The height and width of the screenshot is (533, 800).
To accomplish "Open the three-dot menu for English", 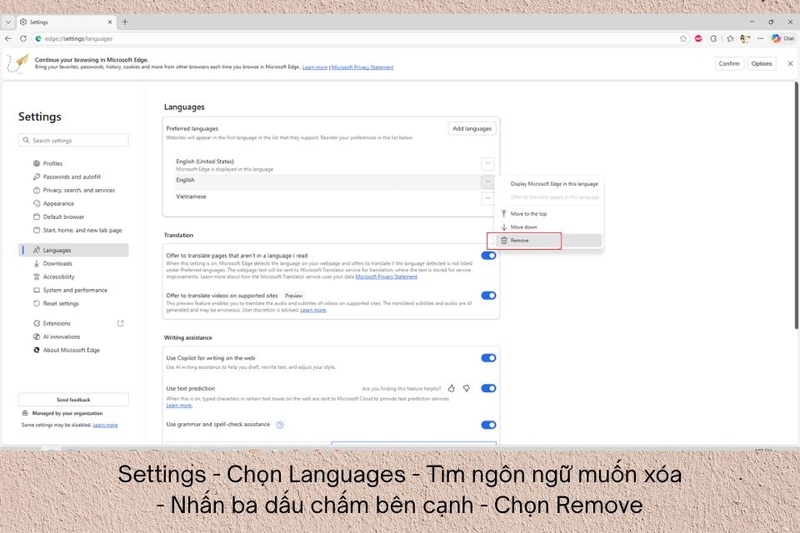I will (x=488, y=181).
